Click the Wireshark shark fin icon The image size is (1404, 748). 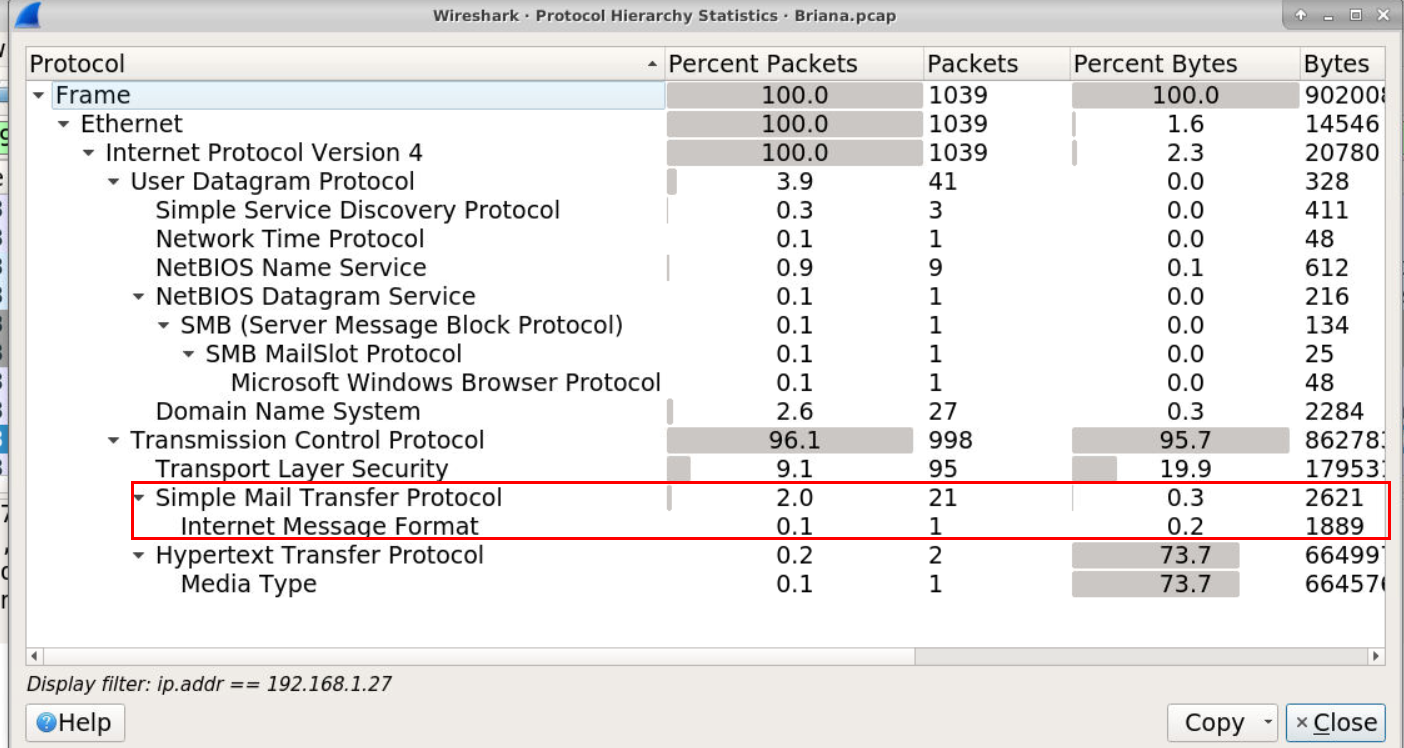coord(29,14)
